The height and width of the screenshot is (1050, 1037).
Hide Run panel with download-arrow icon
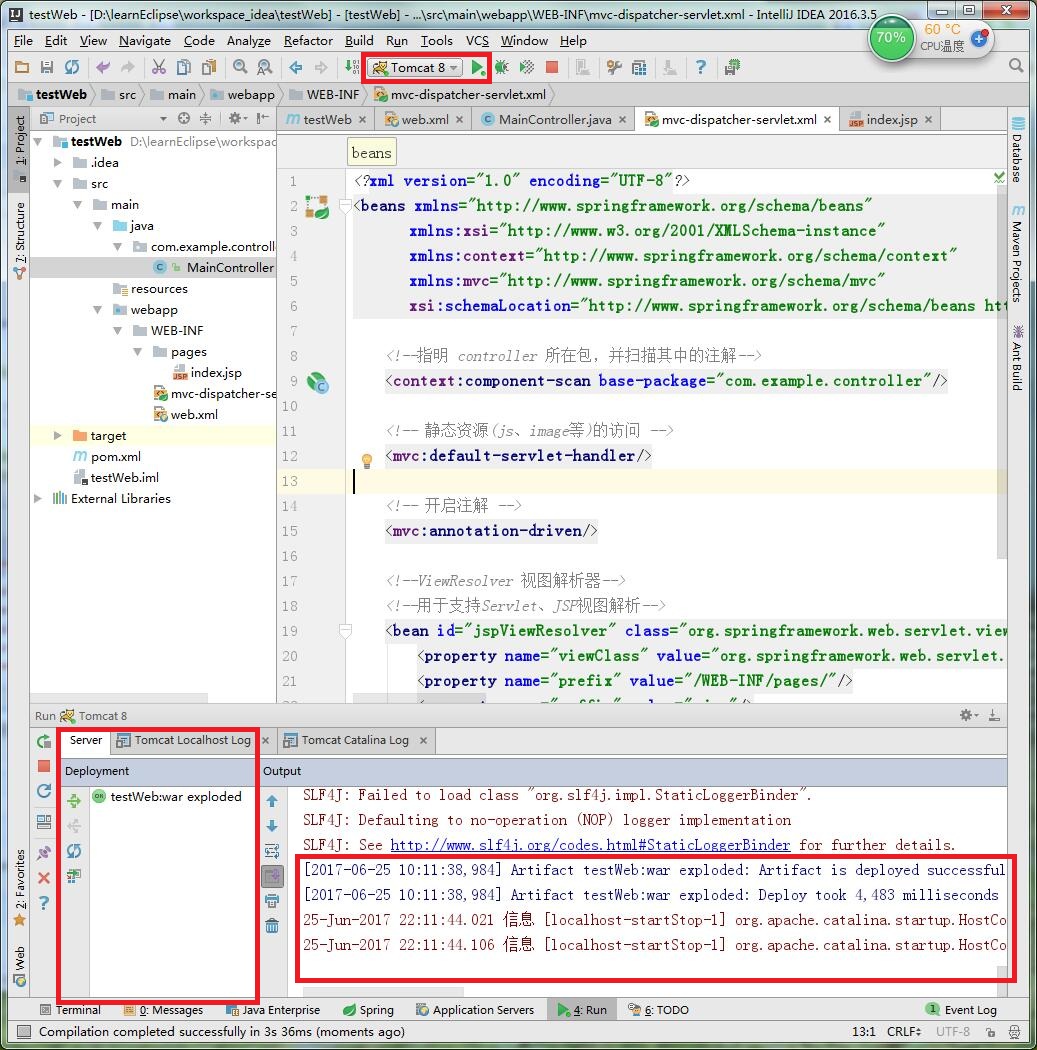click(x=994, y=715)
